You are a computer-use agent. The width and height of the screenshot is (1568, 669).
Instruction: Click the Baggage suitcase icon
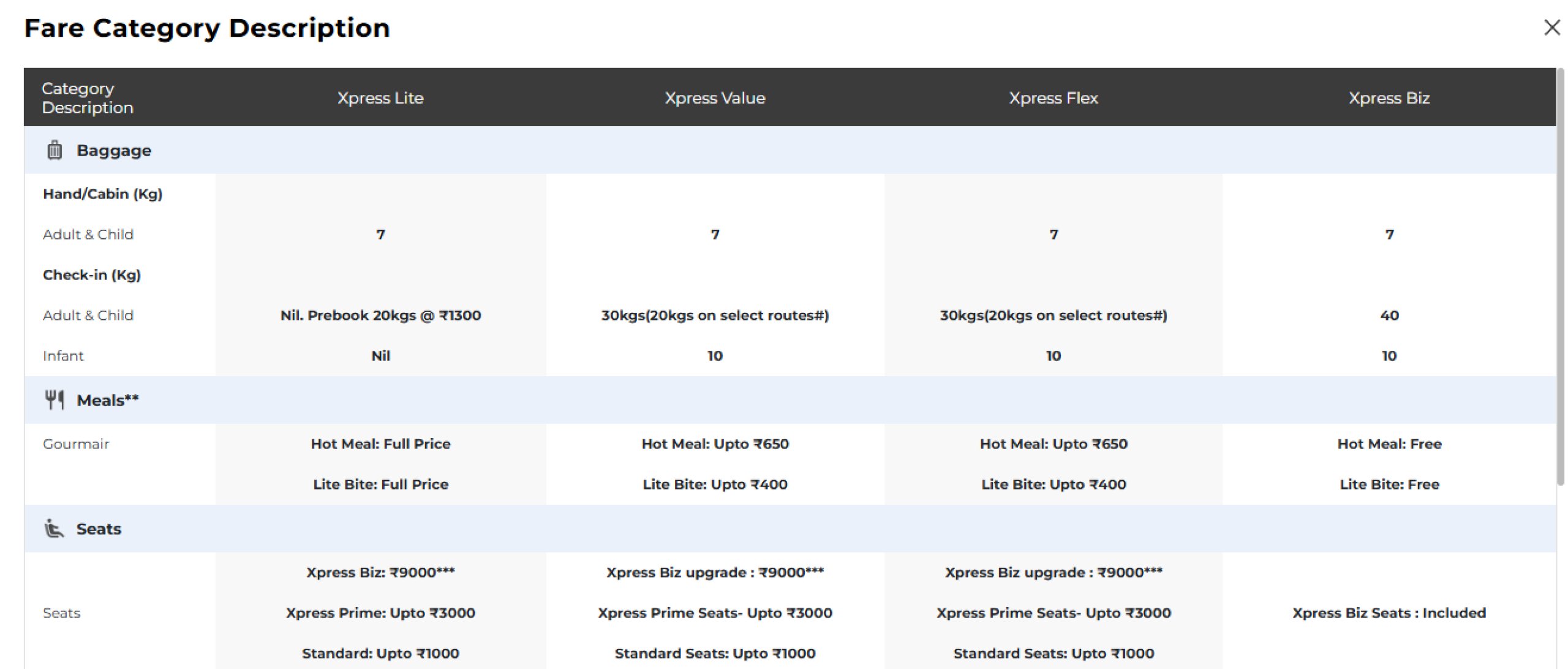click(55, 150)
